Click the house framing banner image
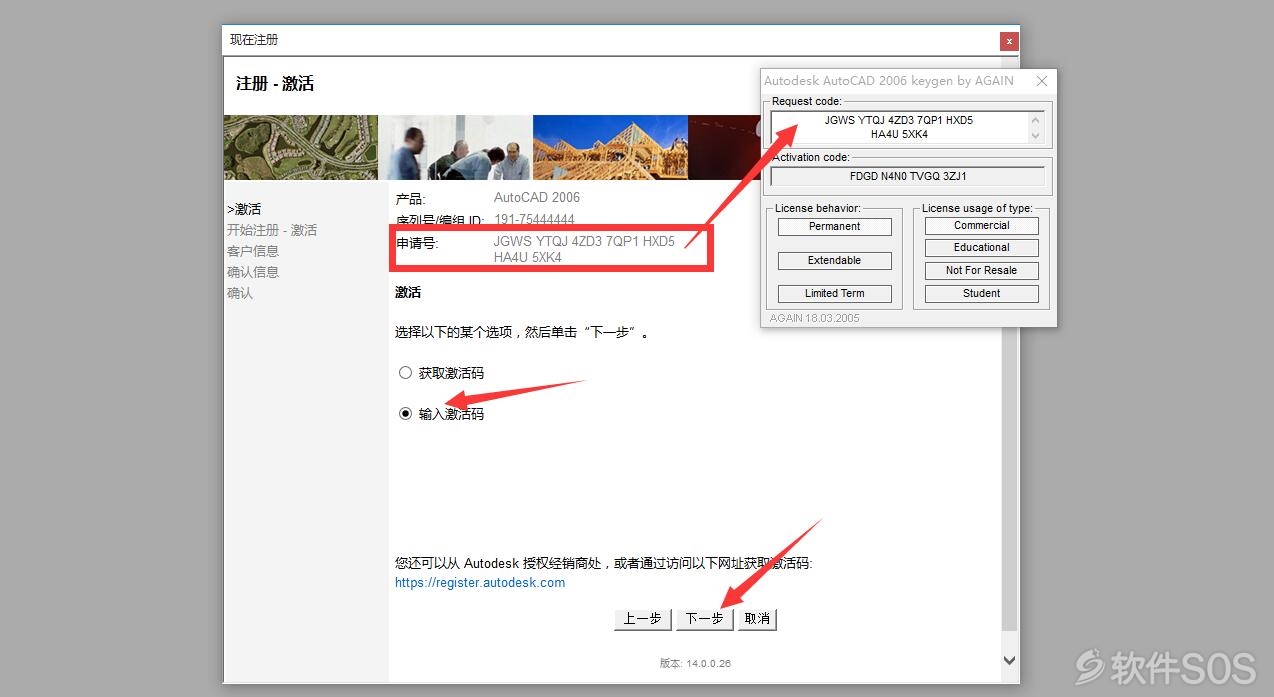This screenshot has height=697, width=1274. pyautogui.click(x=610, y=147)
